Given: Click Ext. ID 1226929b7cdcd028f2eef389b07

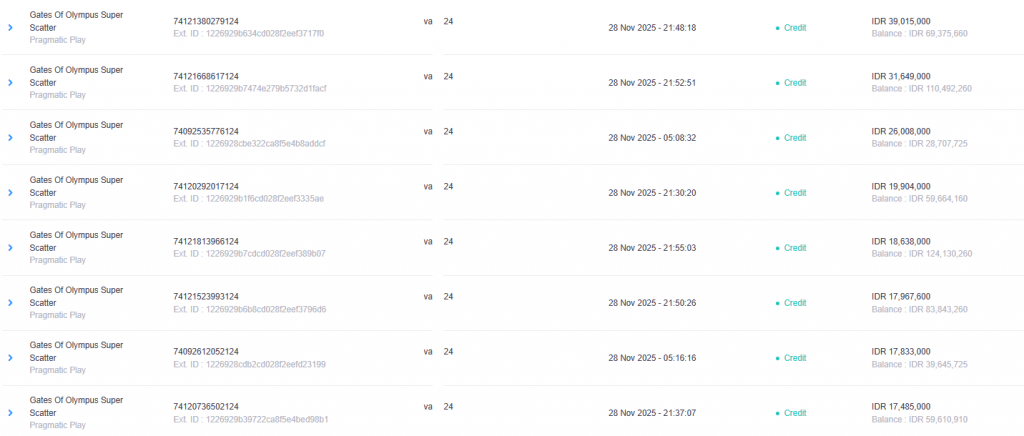Looking at the screenshot, I should click(249, 254).
